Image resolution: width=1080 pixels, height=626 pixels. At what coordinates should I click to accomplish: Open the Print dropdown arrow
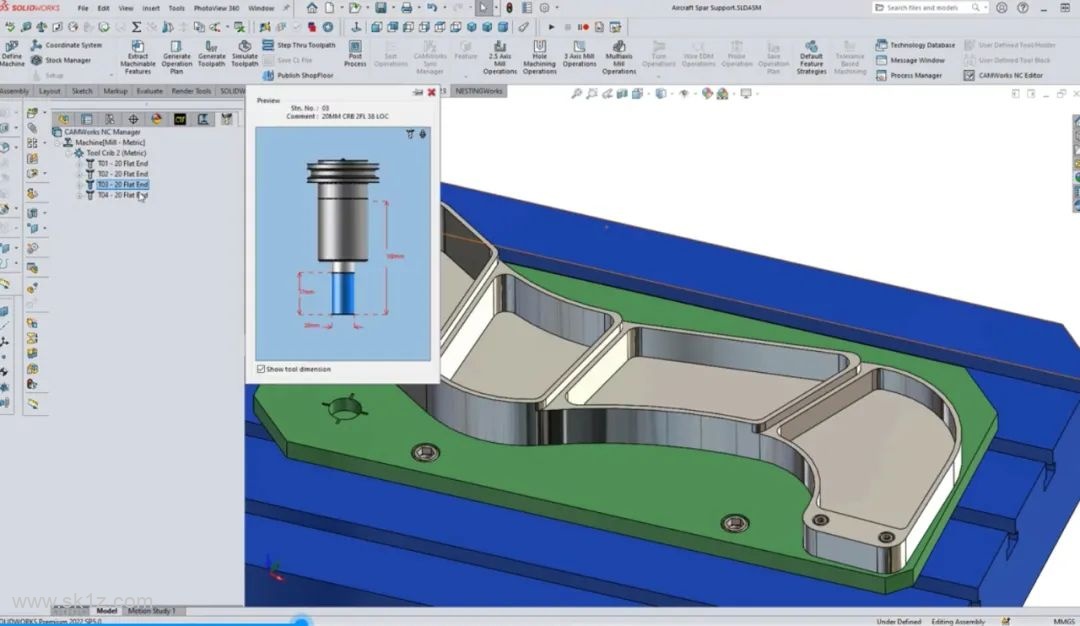click(418, 8)
